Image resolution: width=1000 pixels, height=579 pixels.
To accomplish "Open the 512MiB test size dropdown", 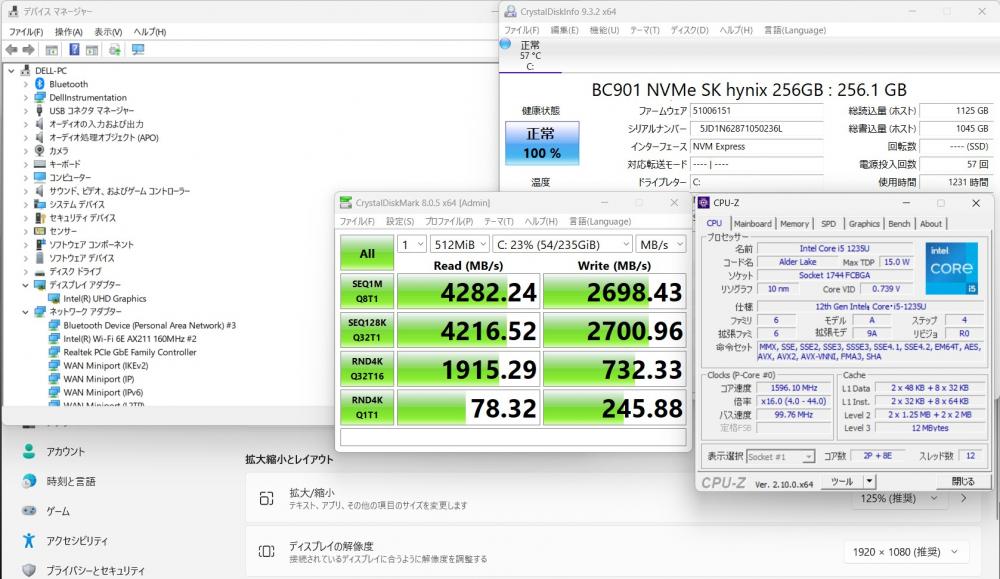I will (459, 245).
